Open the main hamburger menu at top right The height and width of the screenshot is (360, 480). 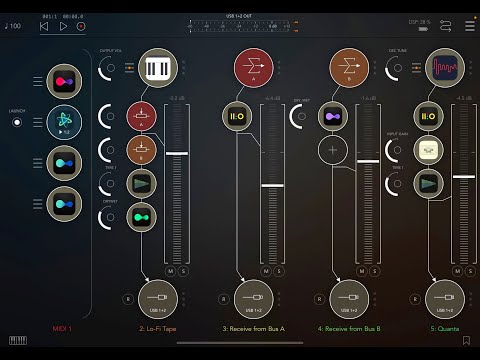coord(470,26)
